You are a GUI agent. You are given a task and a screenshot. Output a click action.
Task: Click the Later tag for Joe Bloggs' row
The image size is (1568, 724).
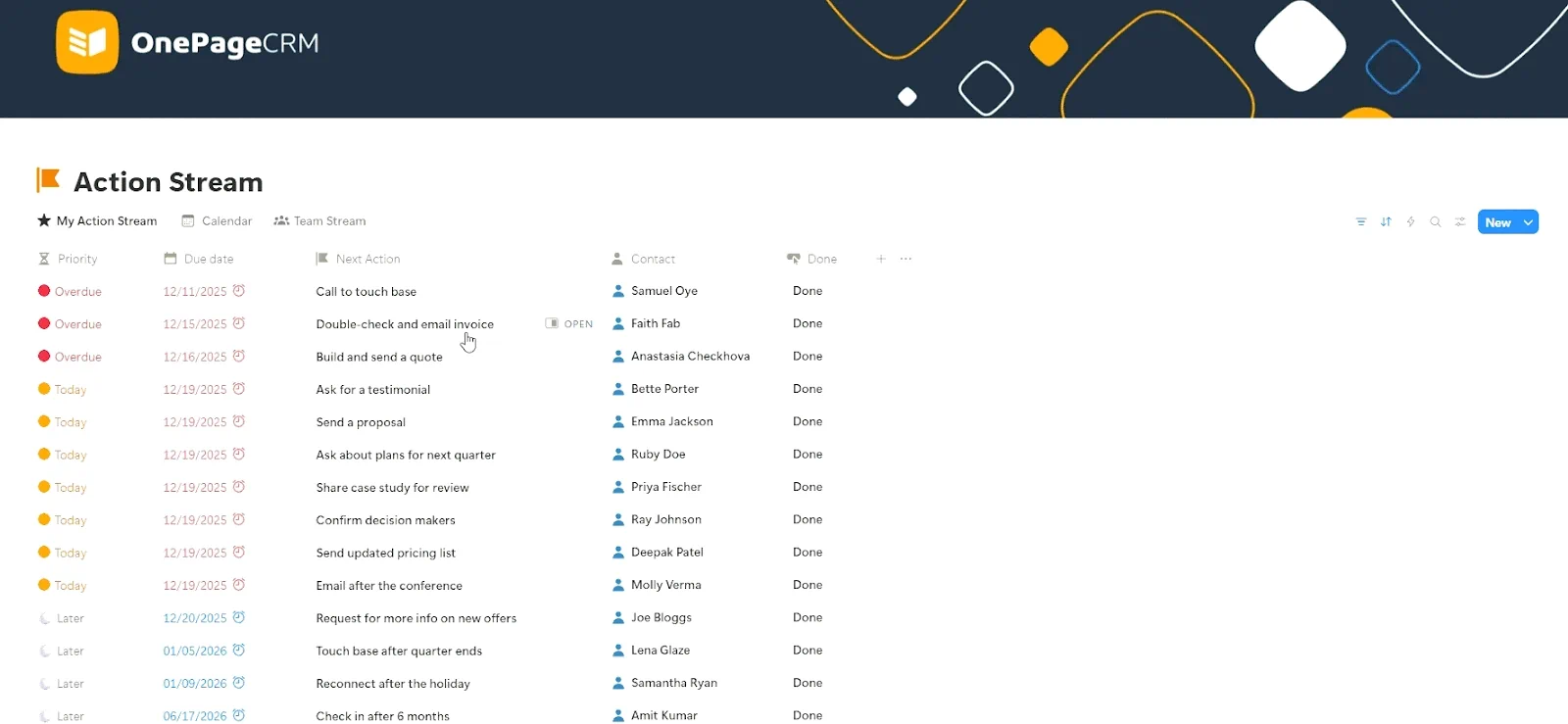pos(62,618)
